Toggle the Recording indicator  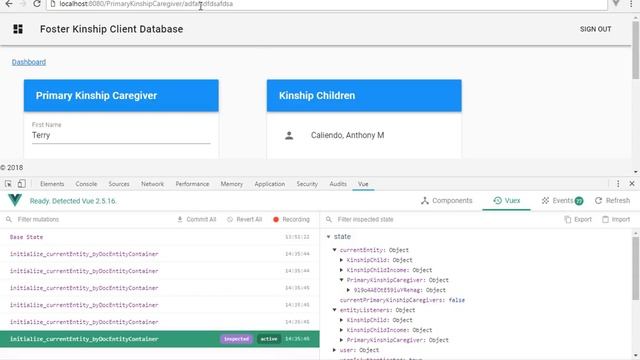click(291, 219)
